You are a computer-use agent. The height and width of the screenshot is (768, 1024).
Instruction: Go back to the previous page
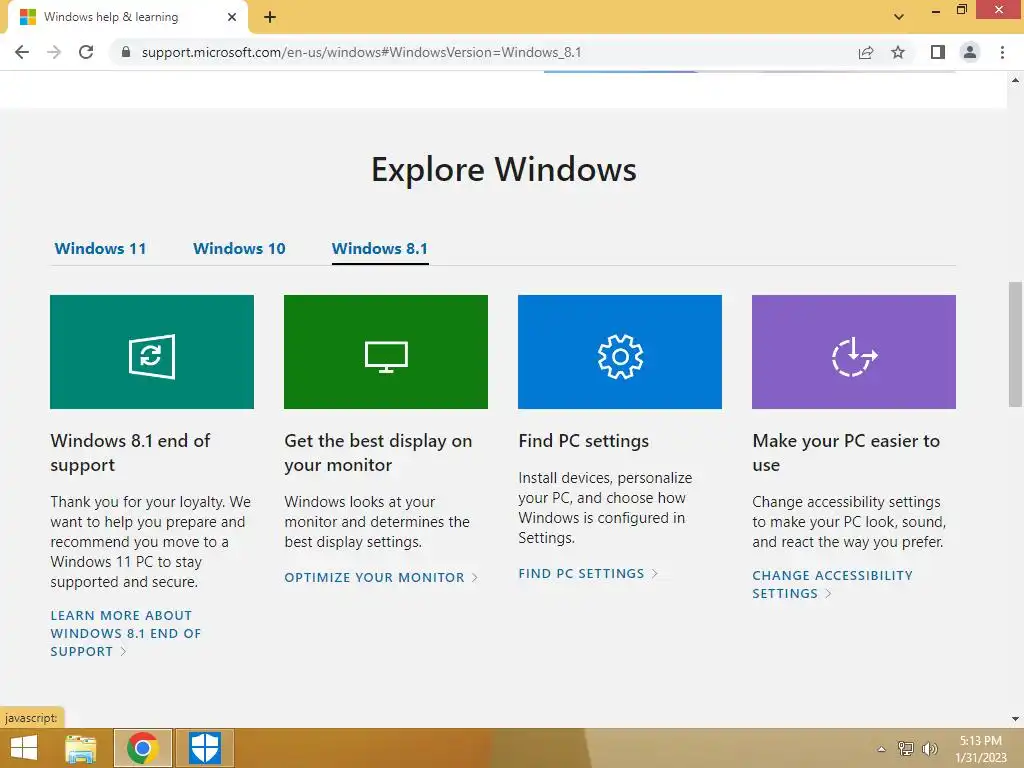(x=22, y=52)
